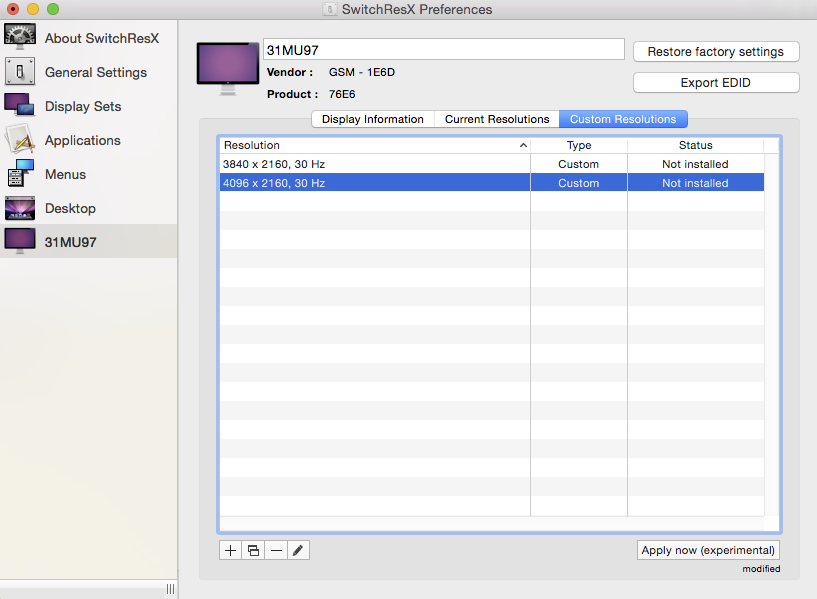
Task: Click the Vendor value GSM - 1E6D
Action: [x=362, y=72]
